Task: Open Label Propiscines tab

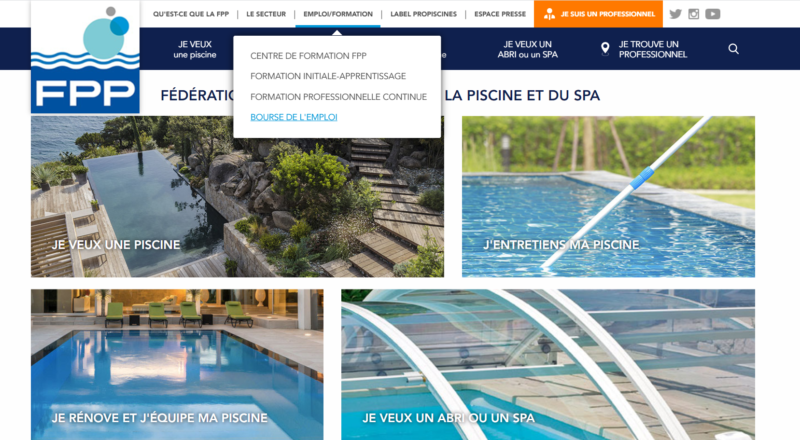Action: click(423, 14)
